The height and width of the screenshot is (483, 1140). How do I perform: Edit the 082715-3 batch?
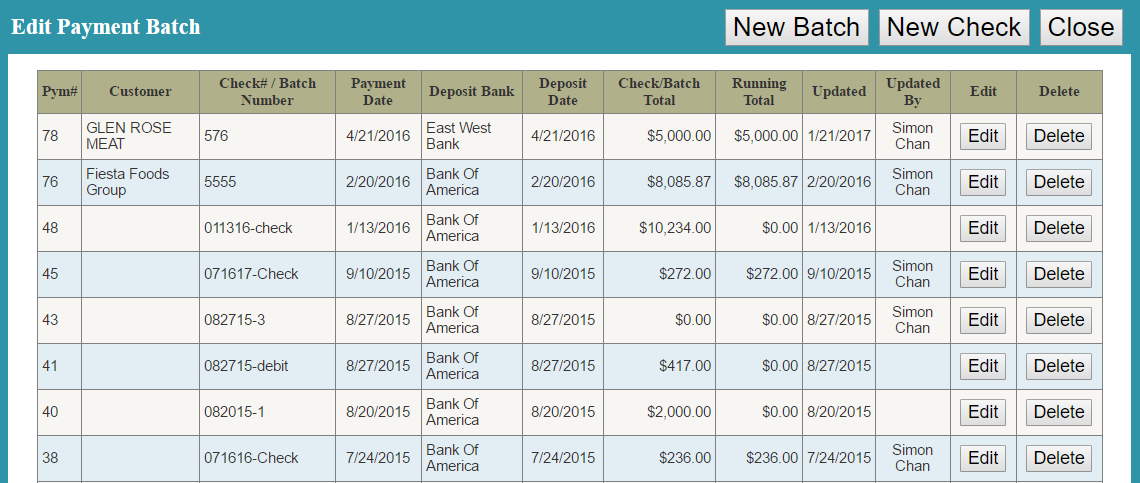click(x=983, y=320)
